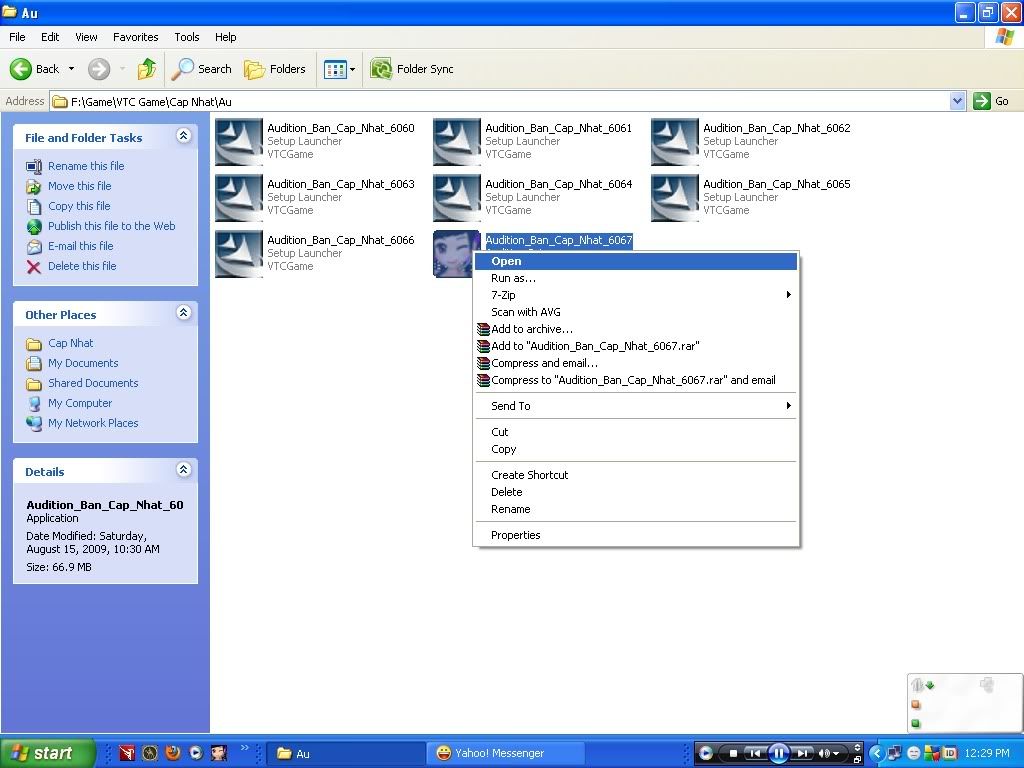Click E-mail this file link
This screenshot has height=768, width=1024.
point(80,246)
